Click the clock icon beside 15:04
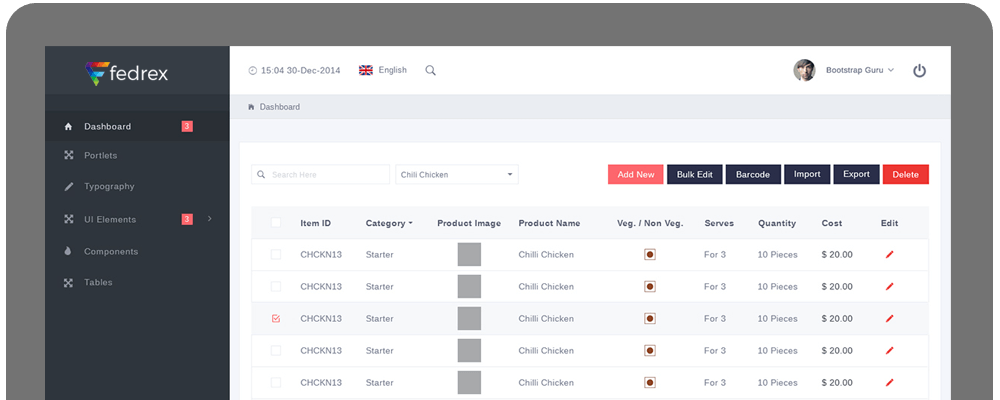 (x=253, y=71)
